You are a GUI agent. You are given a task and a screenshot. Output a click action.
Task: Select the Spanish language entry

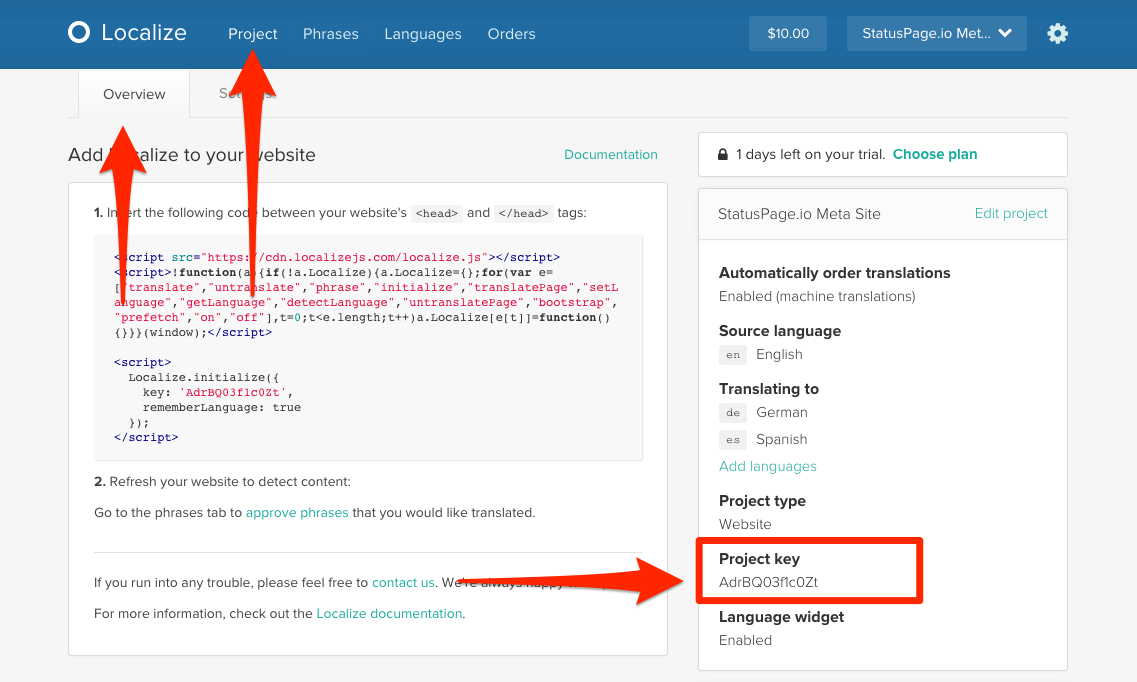781,439
